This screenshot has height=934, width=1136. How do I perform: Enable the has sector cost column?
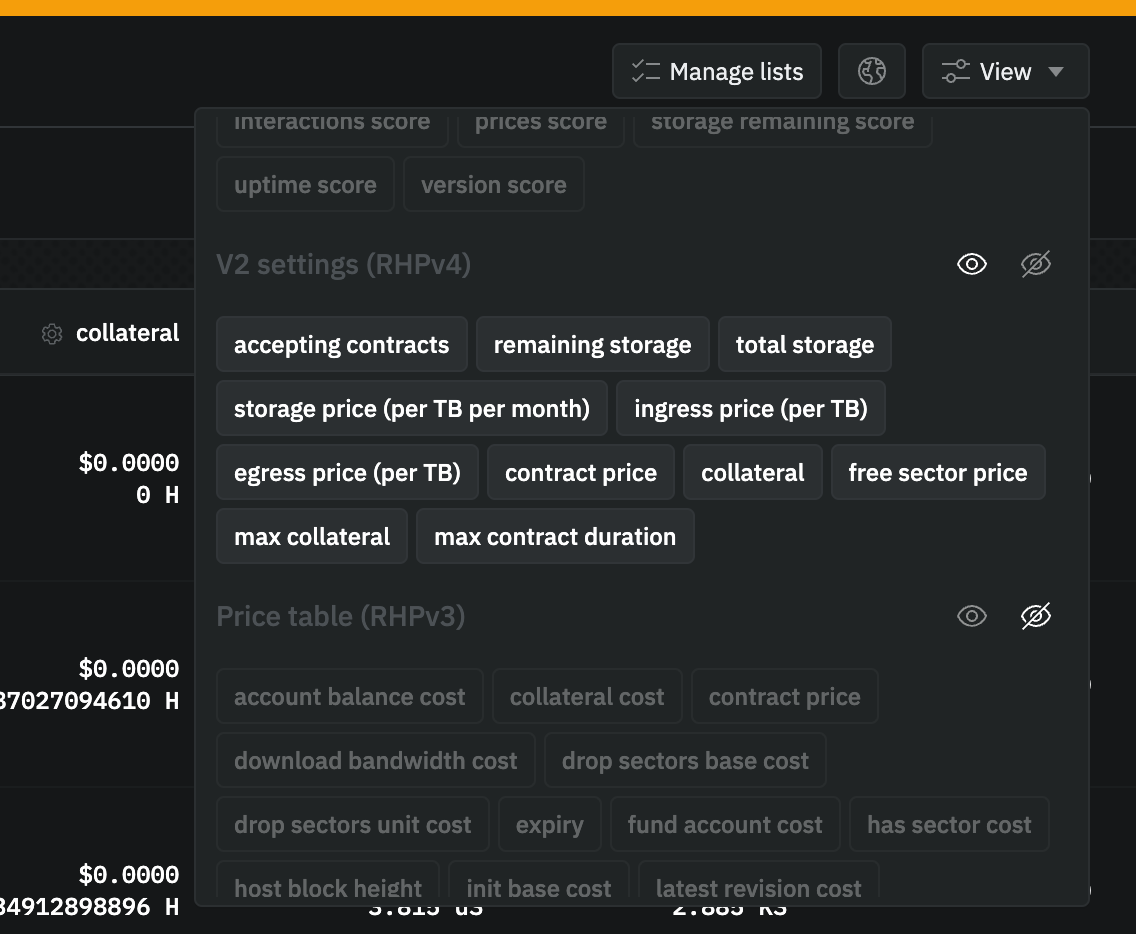949,824
